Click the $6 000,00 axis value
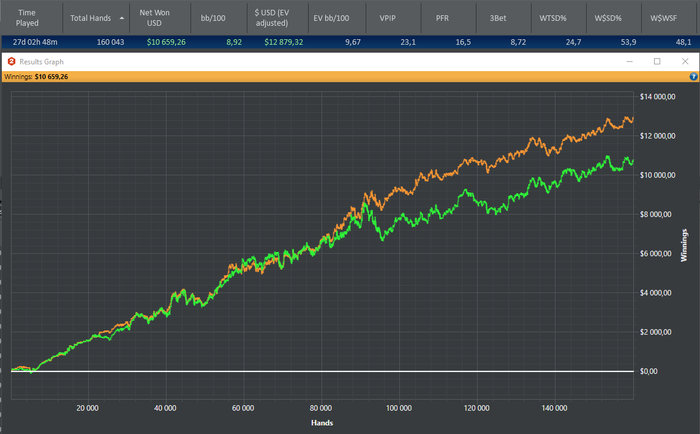This screenshot has height=434, width=700. [655, 254]
